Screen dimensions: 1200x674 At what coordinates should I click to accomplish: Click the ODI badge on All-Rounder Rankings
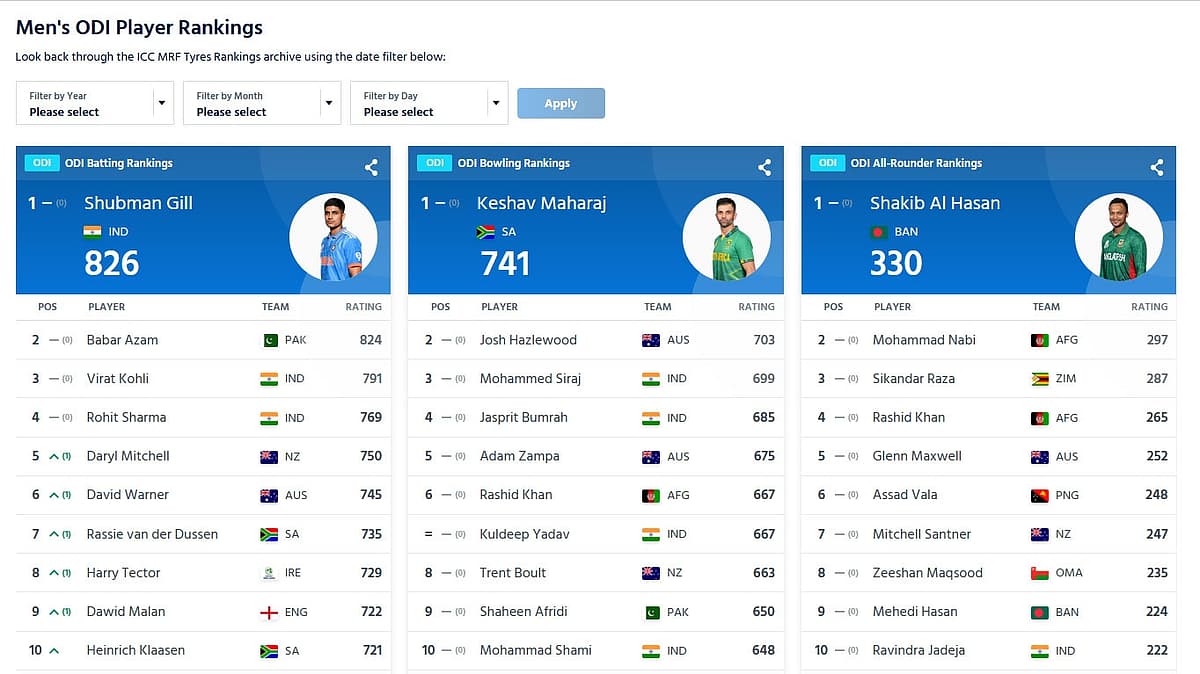[828, 163]
